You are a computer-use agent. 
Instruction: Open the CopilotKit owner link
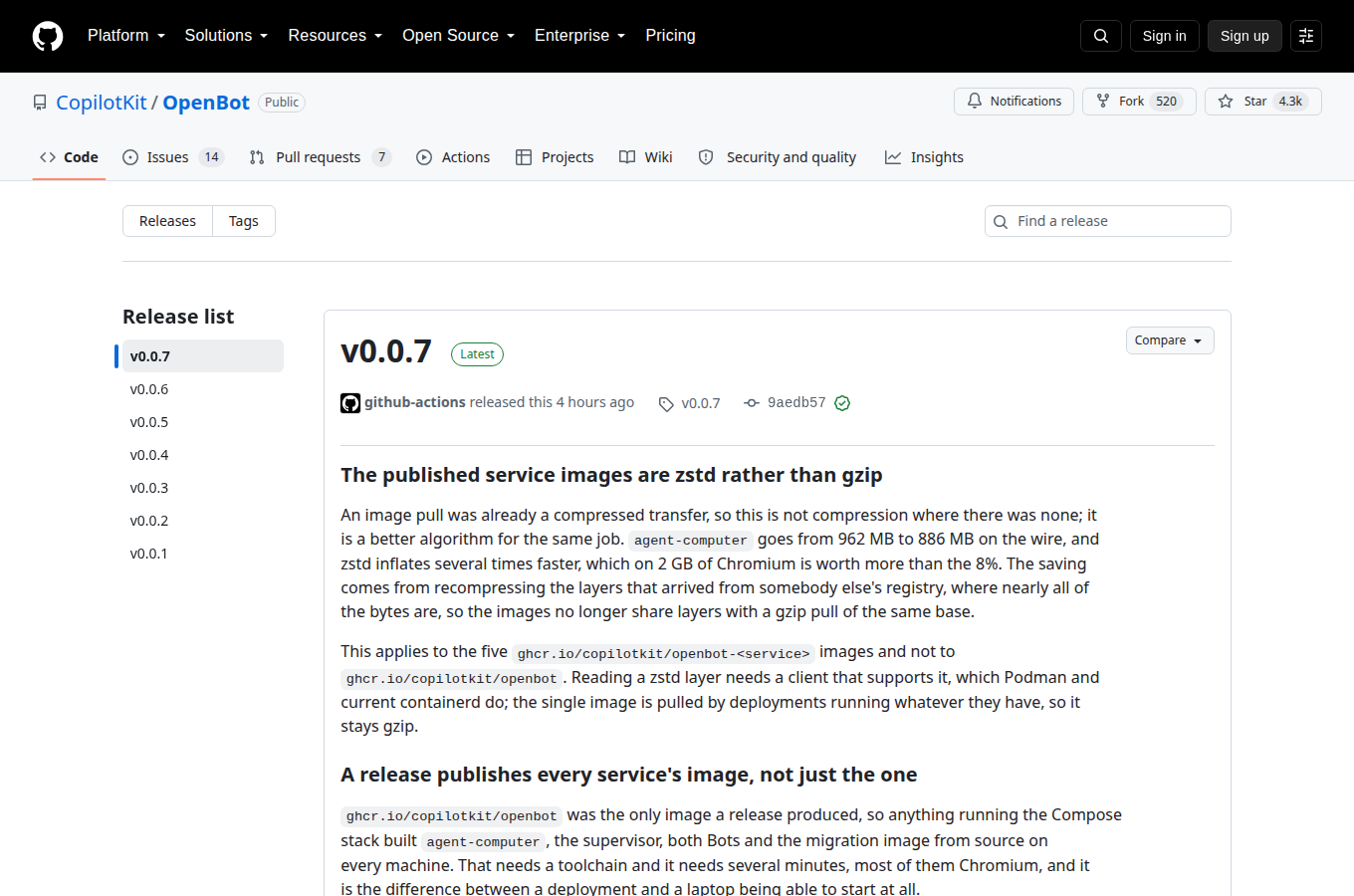click(x=102, y=103)
